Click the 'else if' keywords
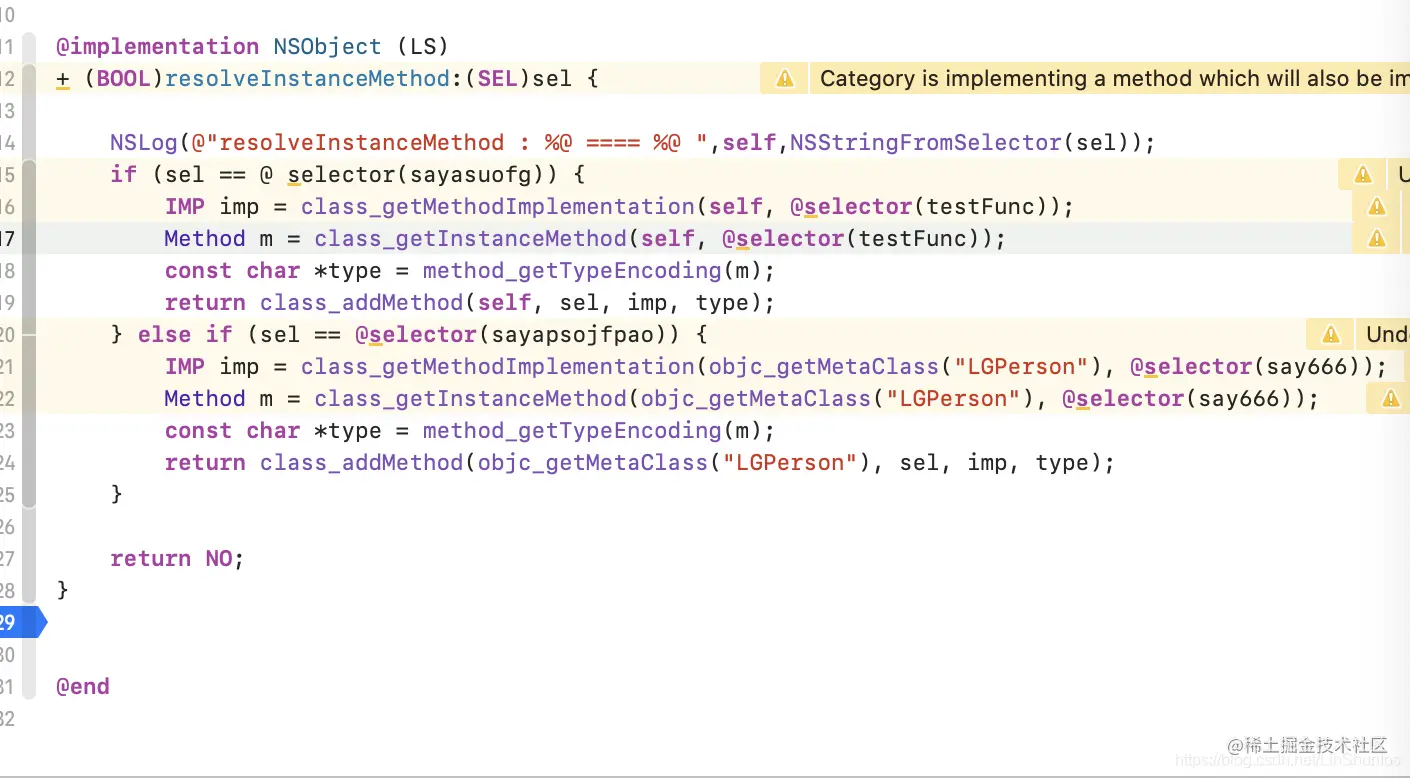 click(x=185, y=335)
